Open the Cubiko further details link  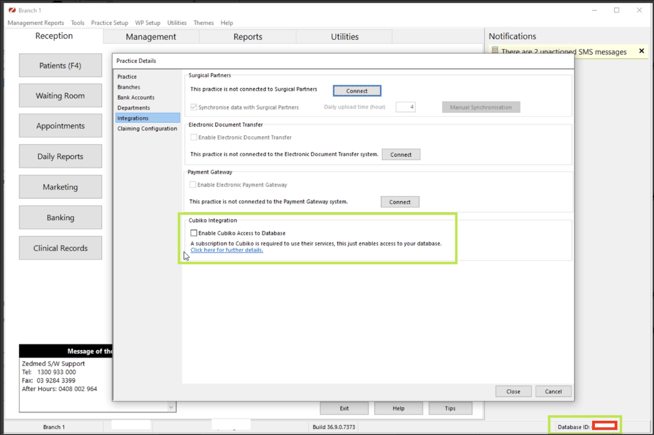coord(226,250)
